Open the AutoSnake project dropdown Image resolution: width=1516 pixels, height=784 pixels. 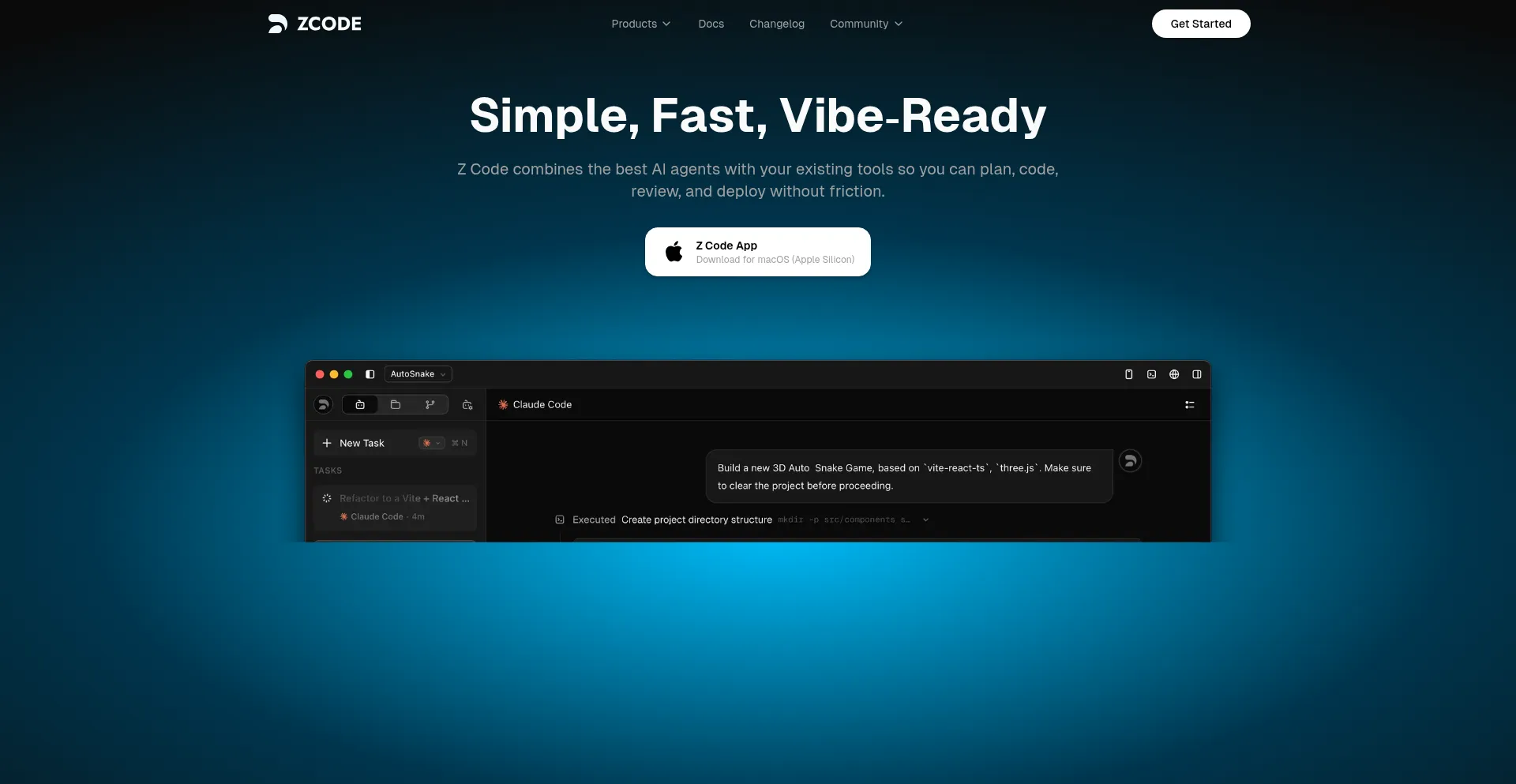click(418, 374)
